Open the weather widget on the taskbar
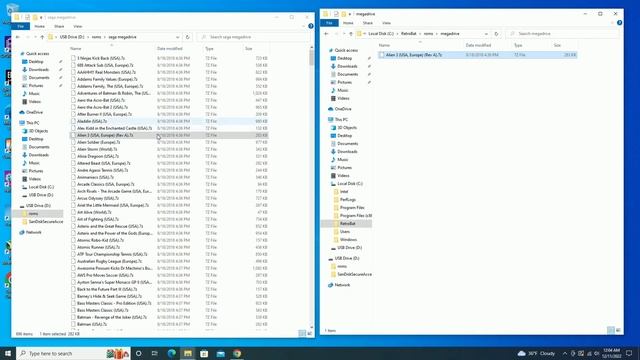Image resolution: width=640 pixels, height=360 pixels. [537, 353]
